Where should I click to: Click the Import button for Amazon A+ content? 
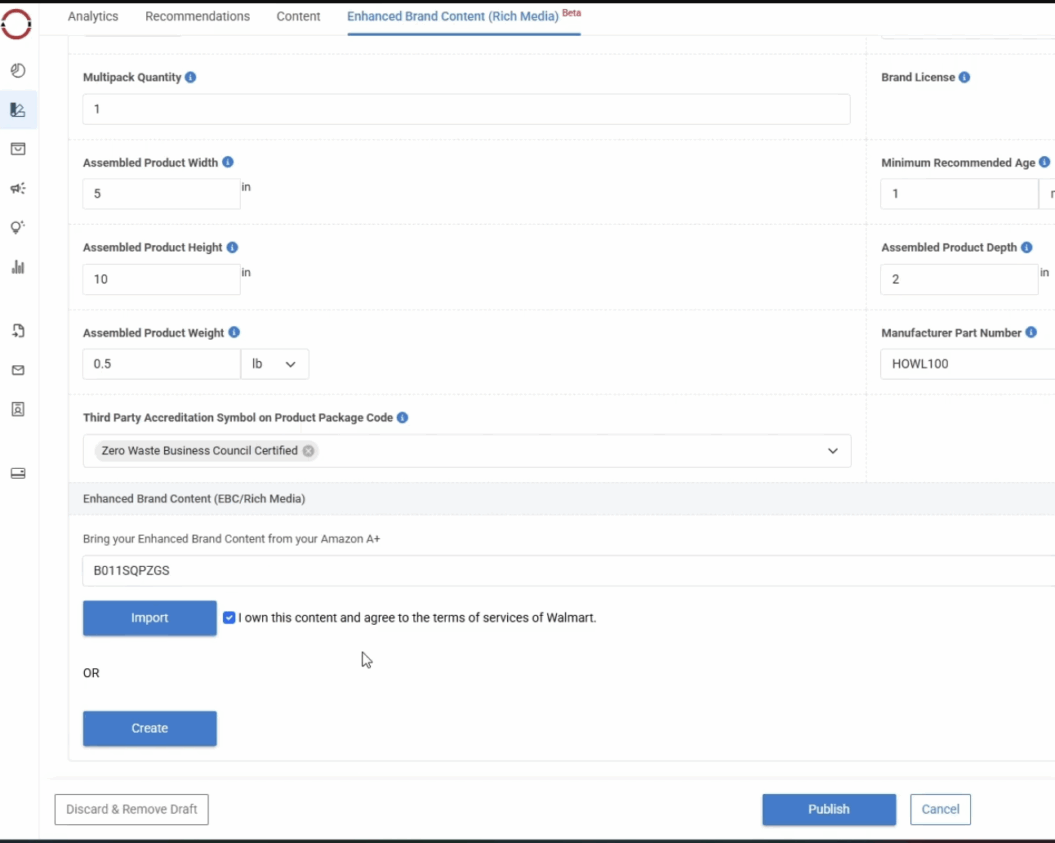[149, 618]
